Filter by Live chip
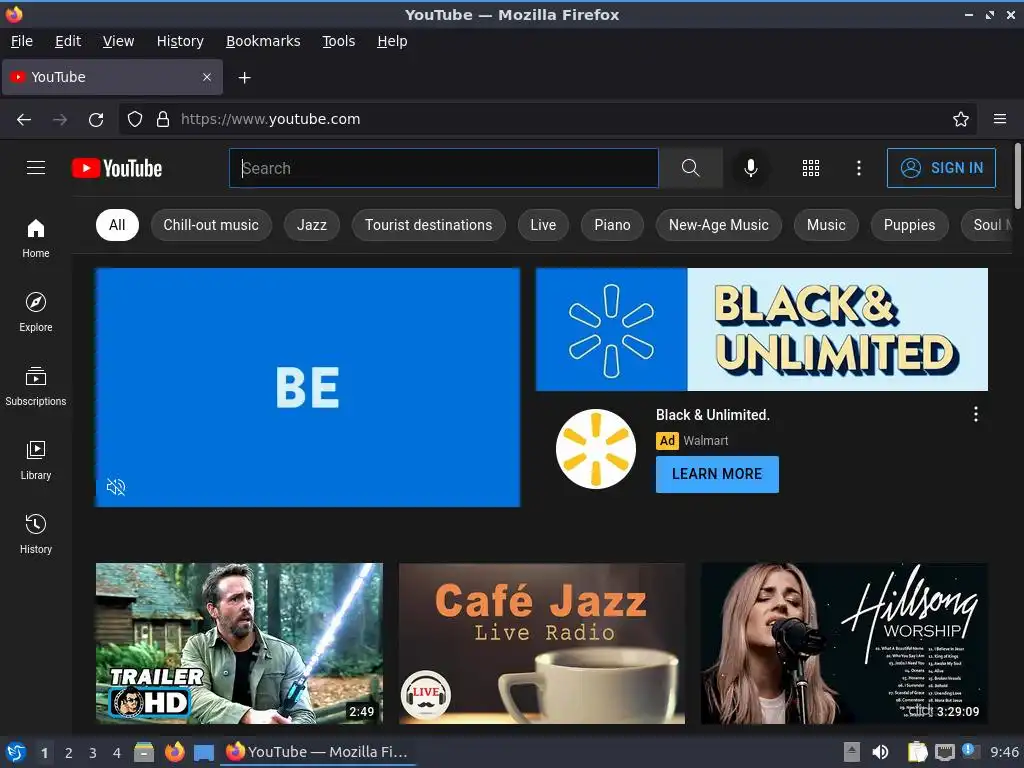This screenshot has width=1024, height=768. click(x=543, y=225)
